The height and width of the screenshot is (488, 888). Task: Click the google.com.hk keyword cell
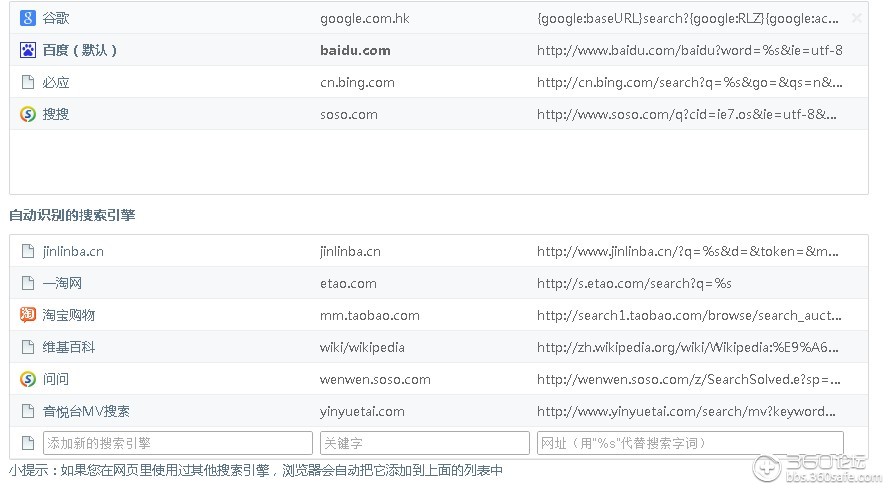(x=365, y=18)
